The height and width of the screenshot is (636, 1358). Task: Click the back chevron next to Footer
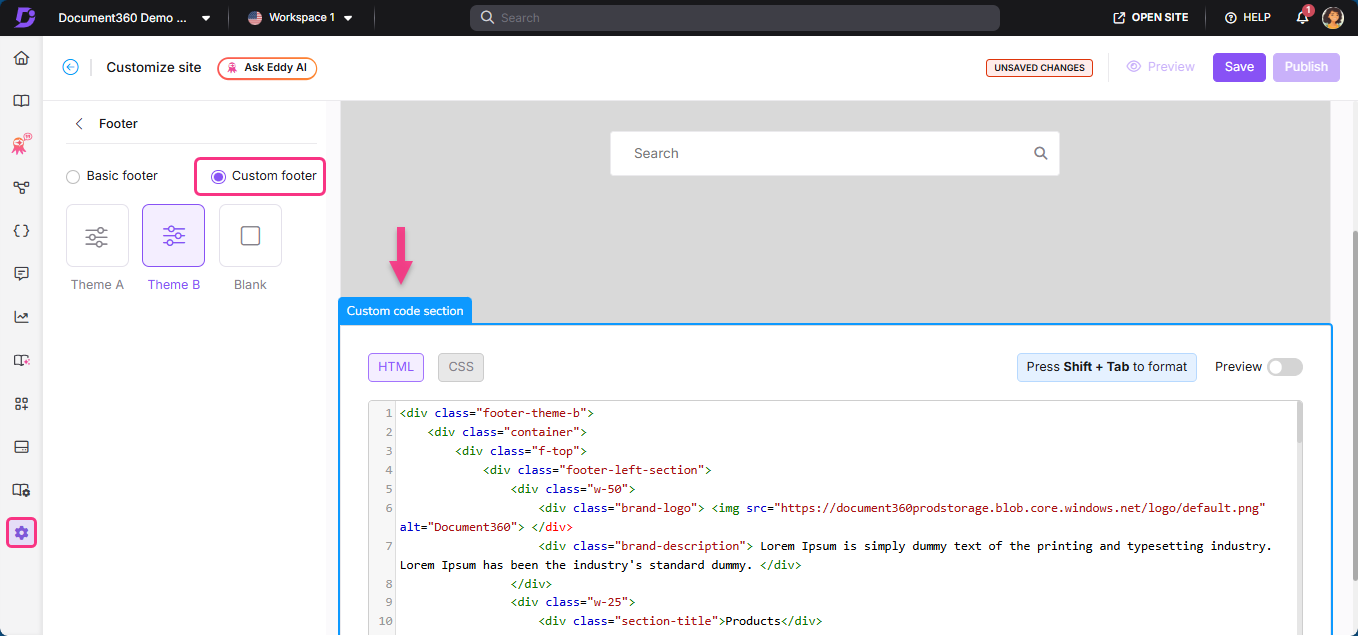tap(79, 124)
